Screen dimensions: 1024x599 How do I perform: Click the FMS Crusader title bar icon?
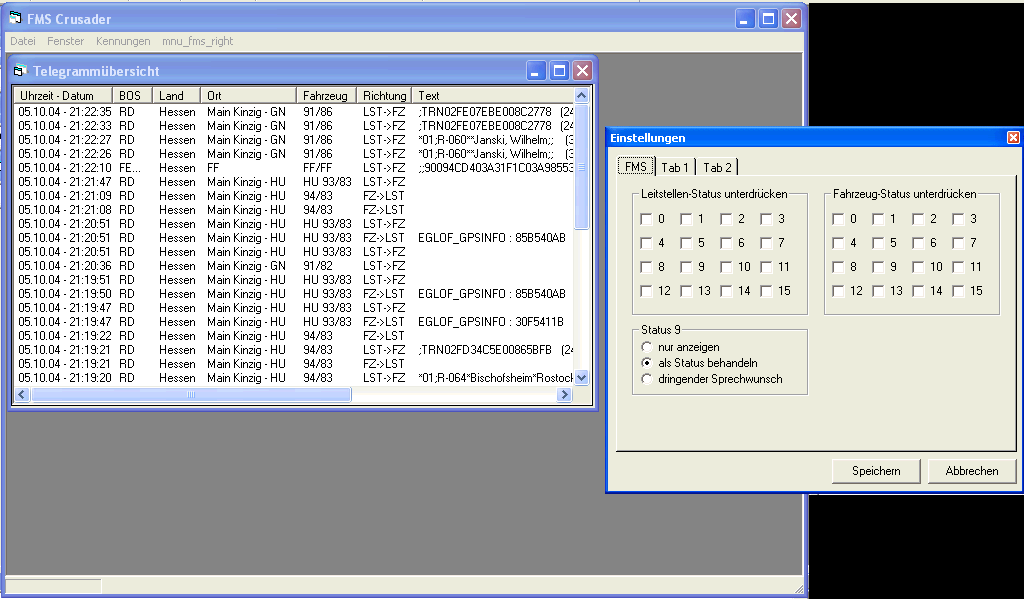(15, 19)
